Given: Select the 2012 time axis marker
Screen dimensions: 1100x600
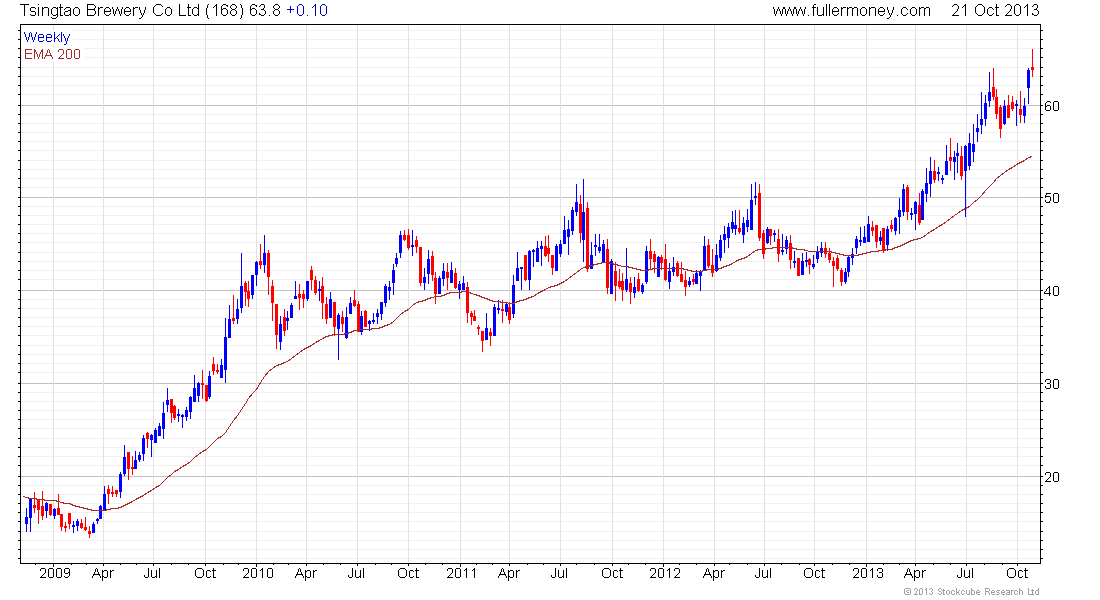Looking at the screenshot, I should click(x=664, y=574).
